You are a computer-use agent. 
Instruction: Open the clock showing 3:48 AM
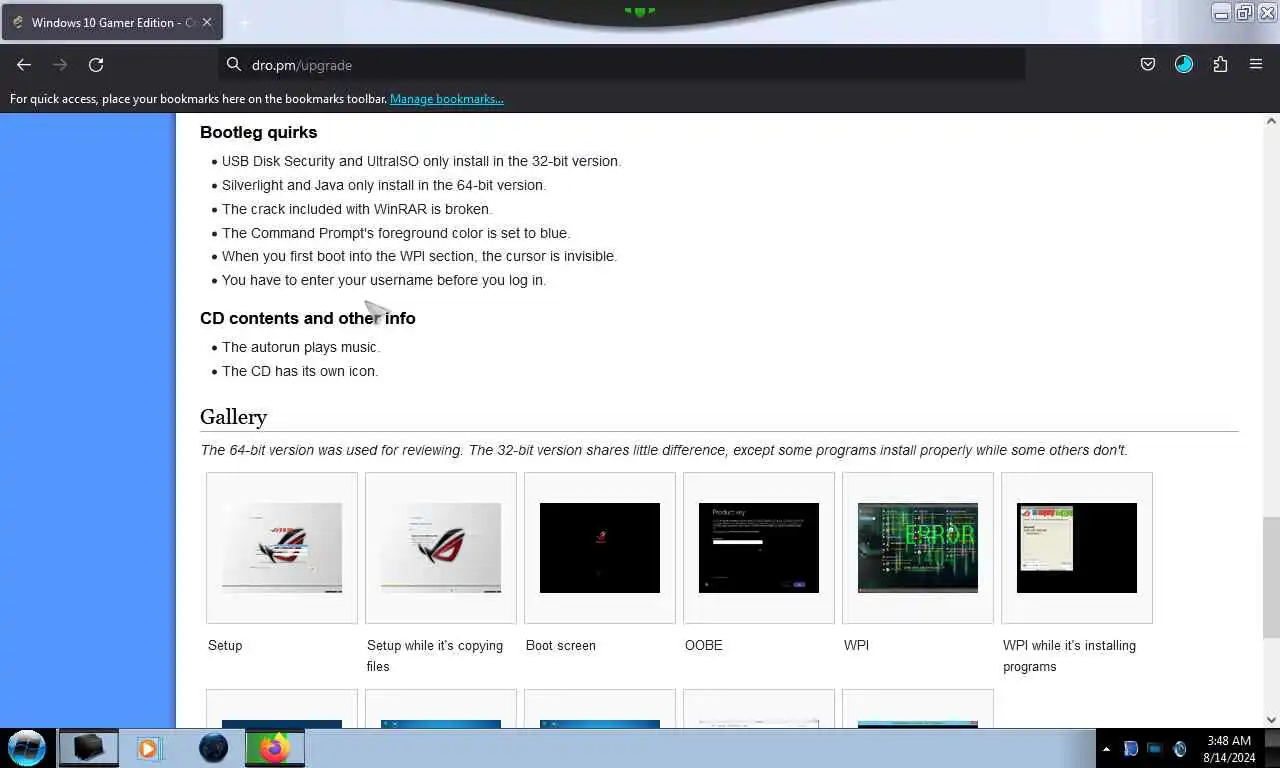1229,749
